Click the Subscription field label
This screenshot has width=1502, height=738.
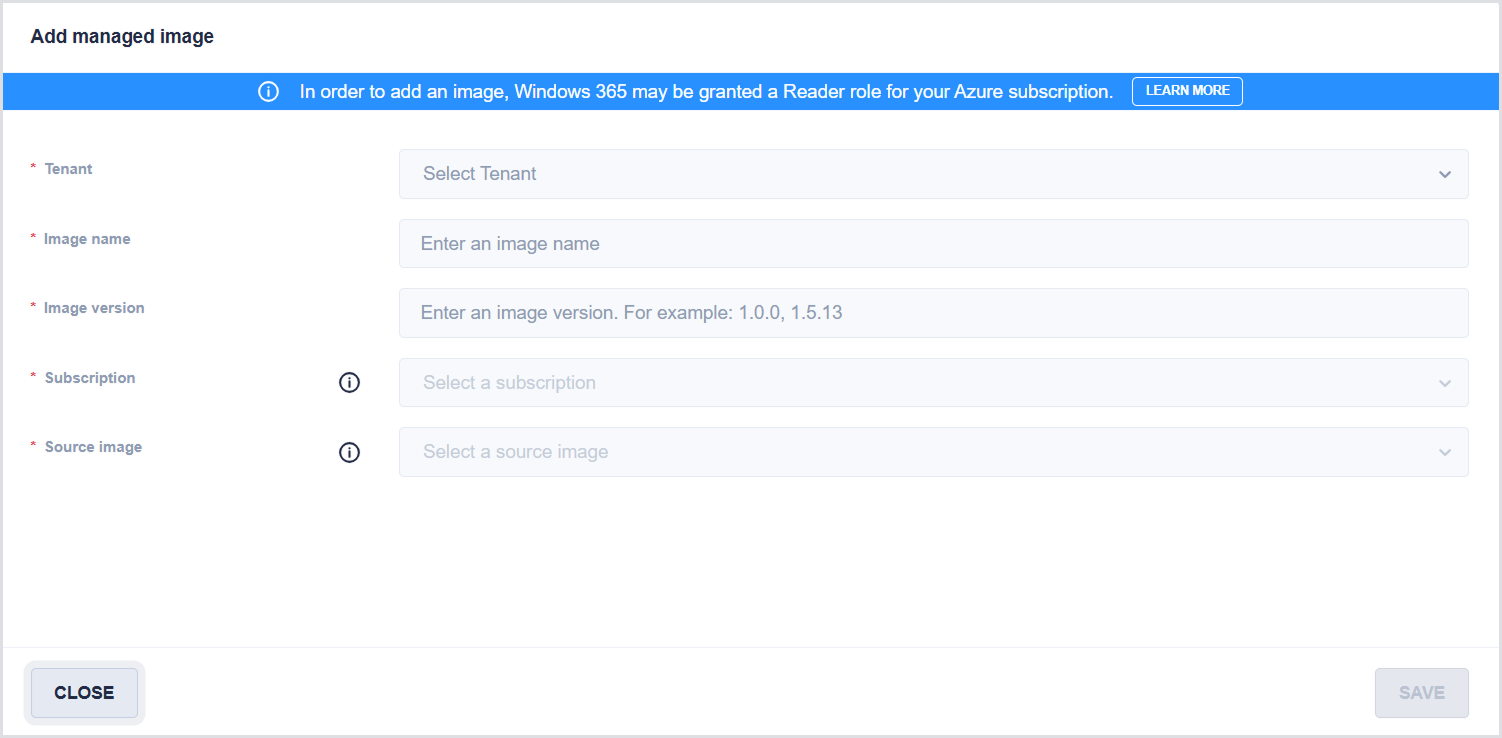pyautogui.click(x=90, y=378)
